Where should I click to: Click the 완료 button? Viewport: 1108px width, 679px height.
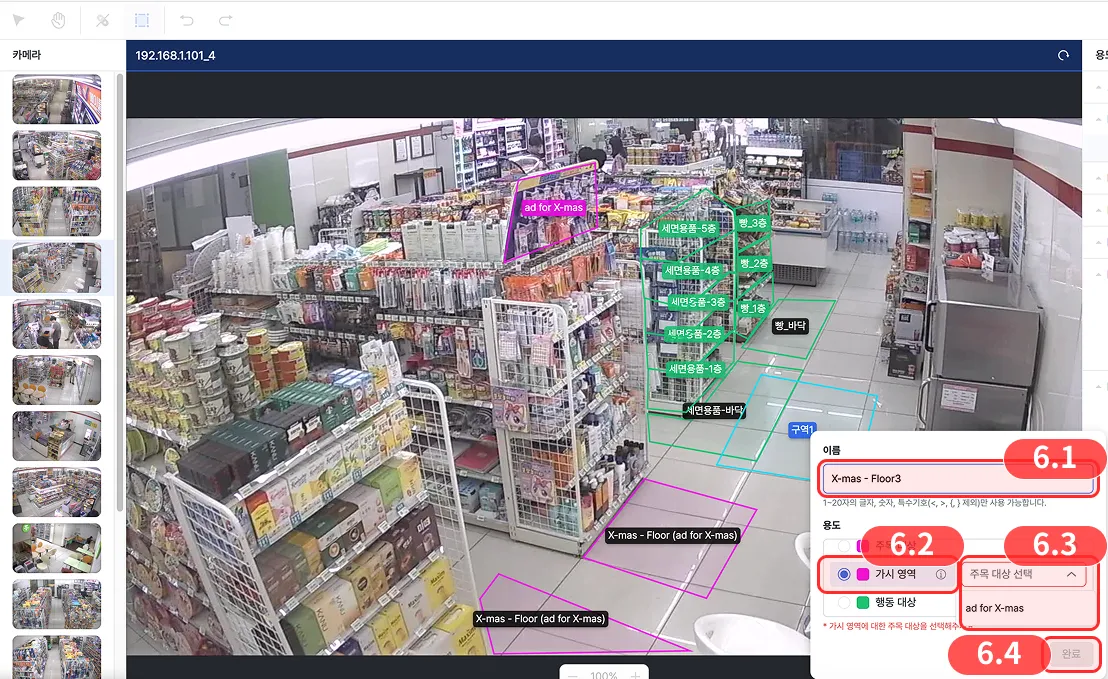click(x=1071, y=654)
